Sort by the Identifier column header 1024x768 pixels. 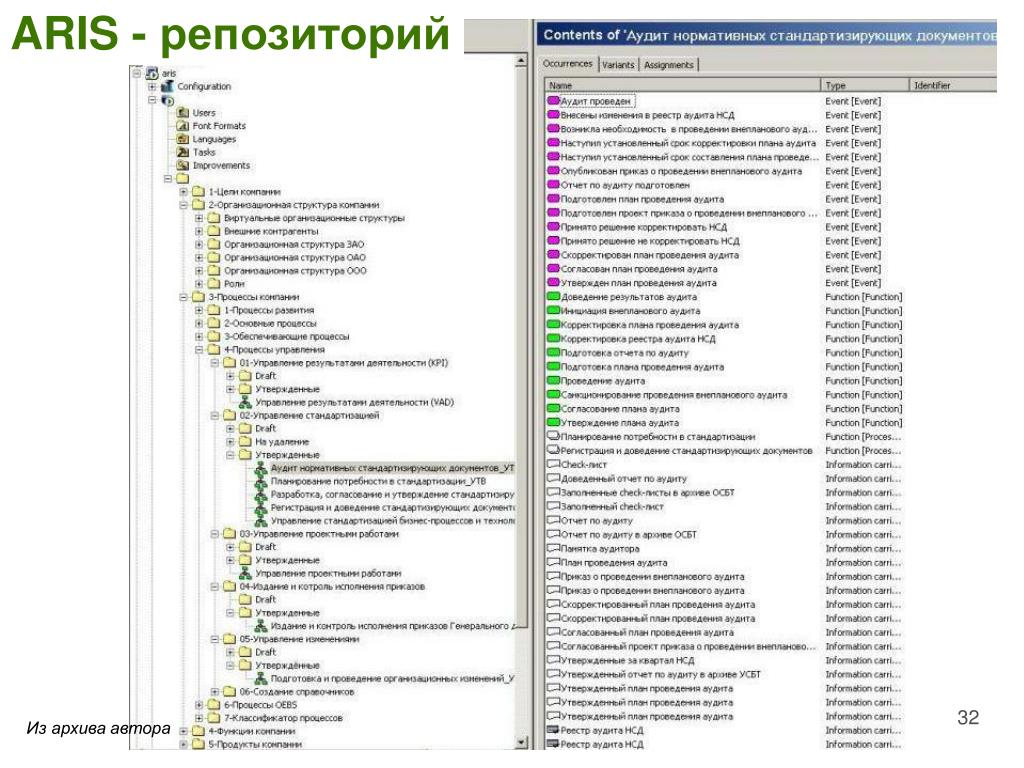(x=953, y=86)
